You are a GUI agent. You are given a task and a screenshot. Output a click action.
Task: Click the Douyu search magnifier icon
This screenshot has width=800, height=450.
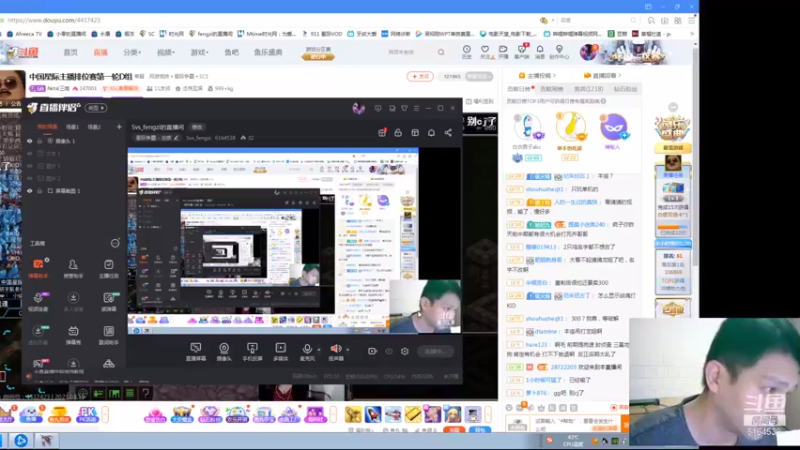point(441,52)
